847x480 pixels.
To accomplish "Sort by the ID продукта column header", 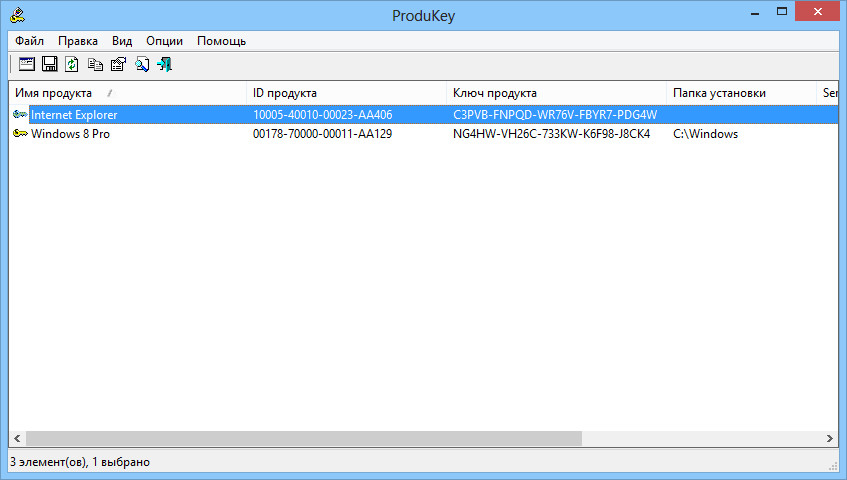I will coord(346,93).
